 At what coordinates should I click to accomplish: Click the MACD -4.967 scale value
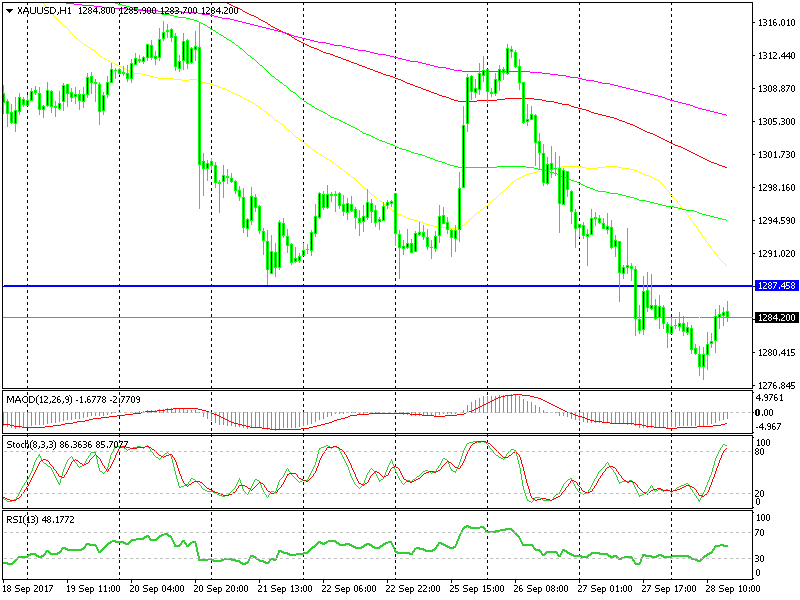(768, 427)
